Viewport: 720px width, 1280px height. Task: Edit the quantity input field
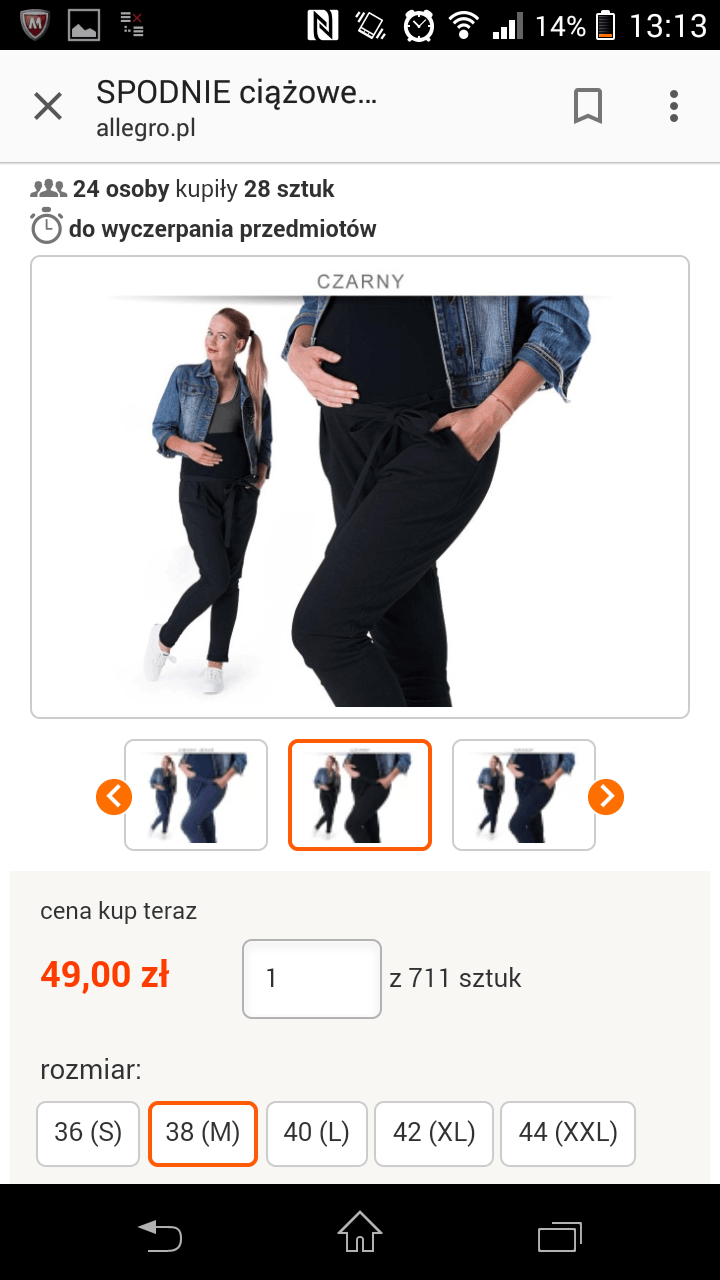point(312,978)
